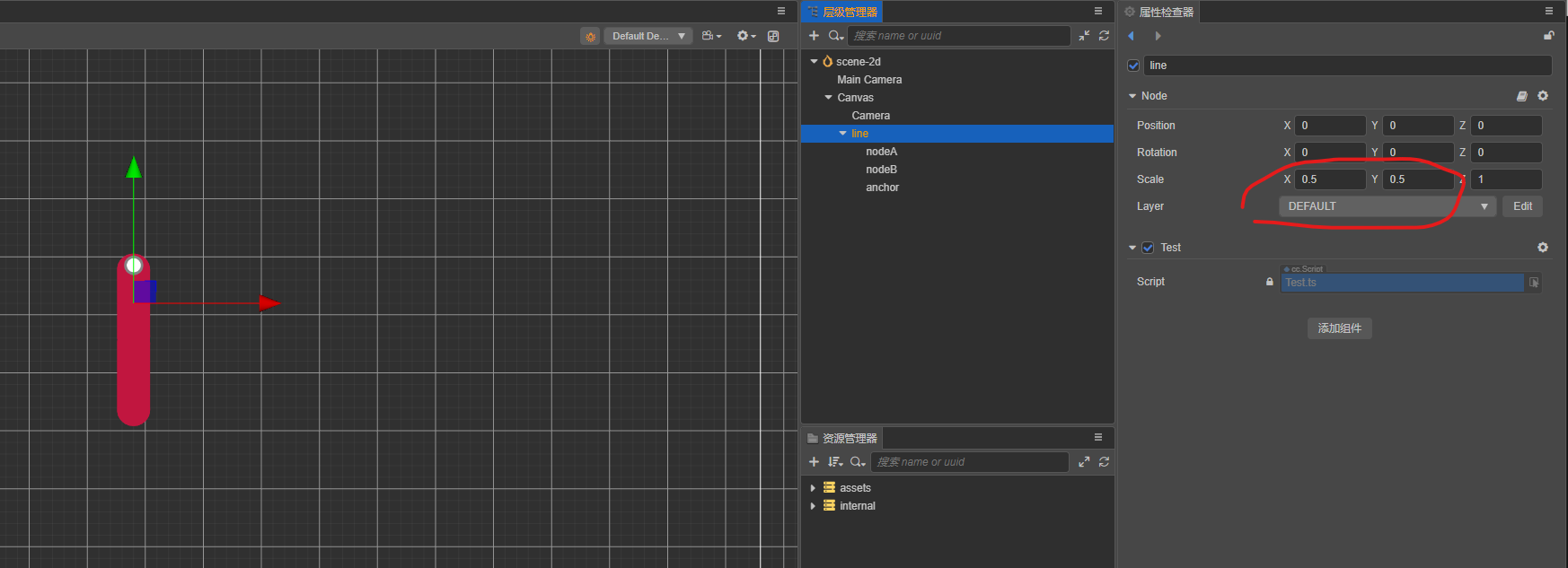Toggle the inspector lock icon

pos(1548,36)
